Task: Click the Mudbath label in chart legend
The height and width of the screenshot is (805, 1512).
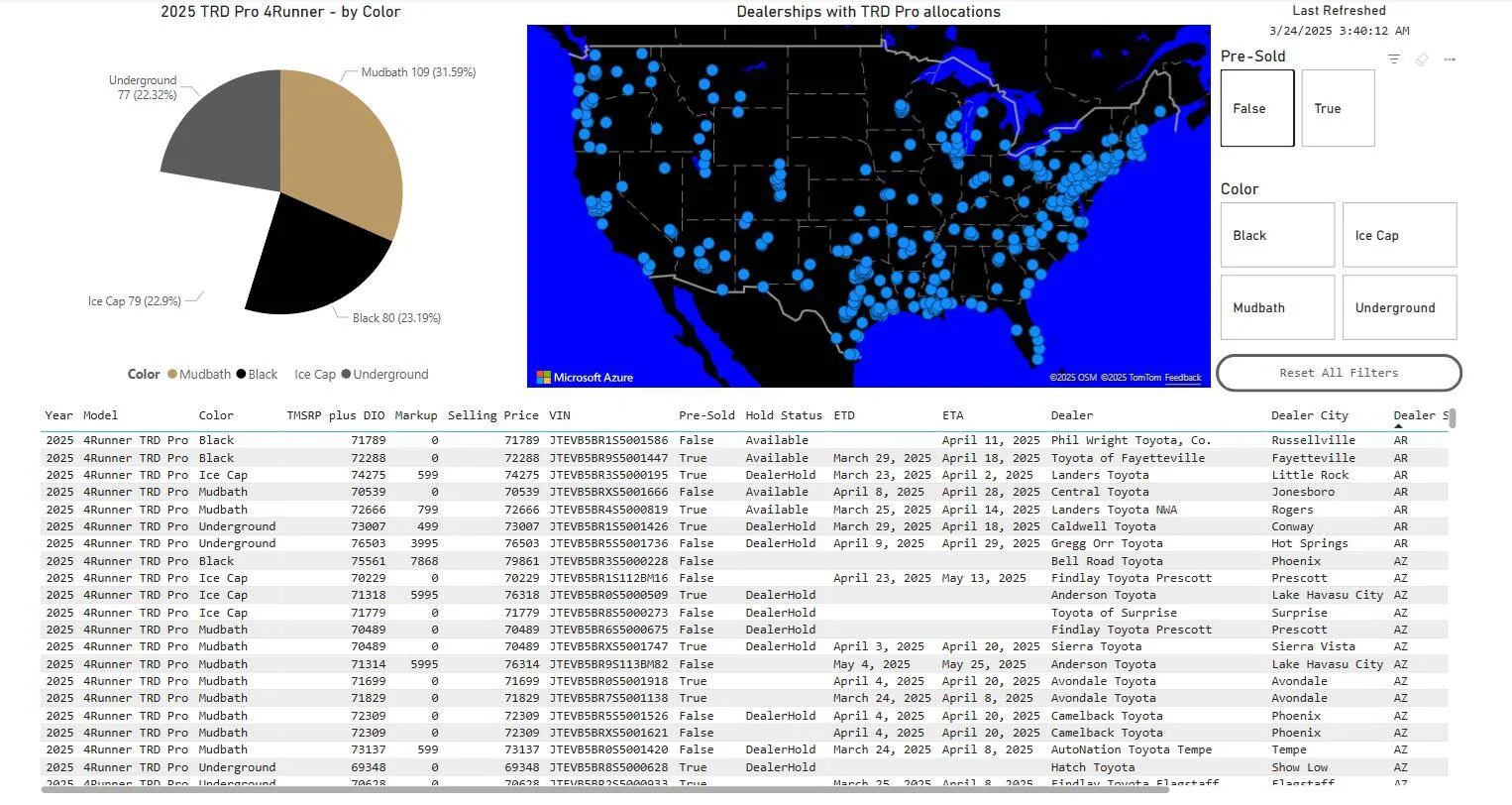Action: (x=205, y=375)
